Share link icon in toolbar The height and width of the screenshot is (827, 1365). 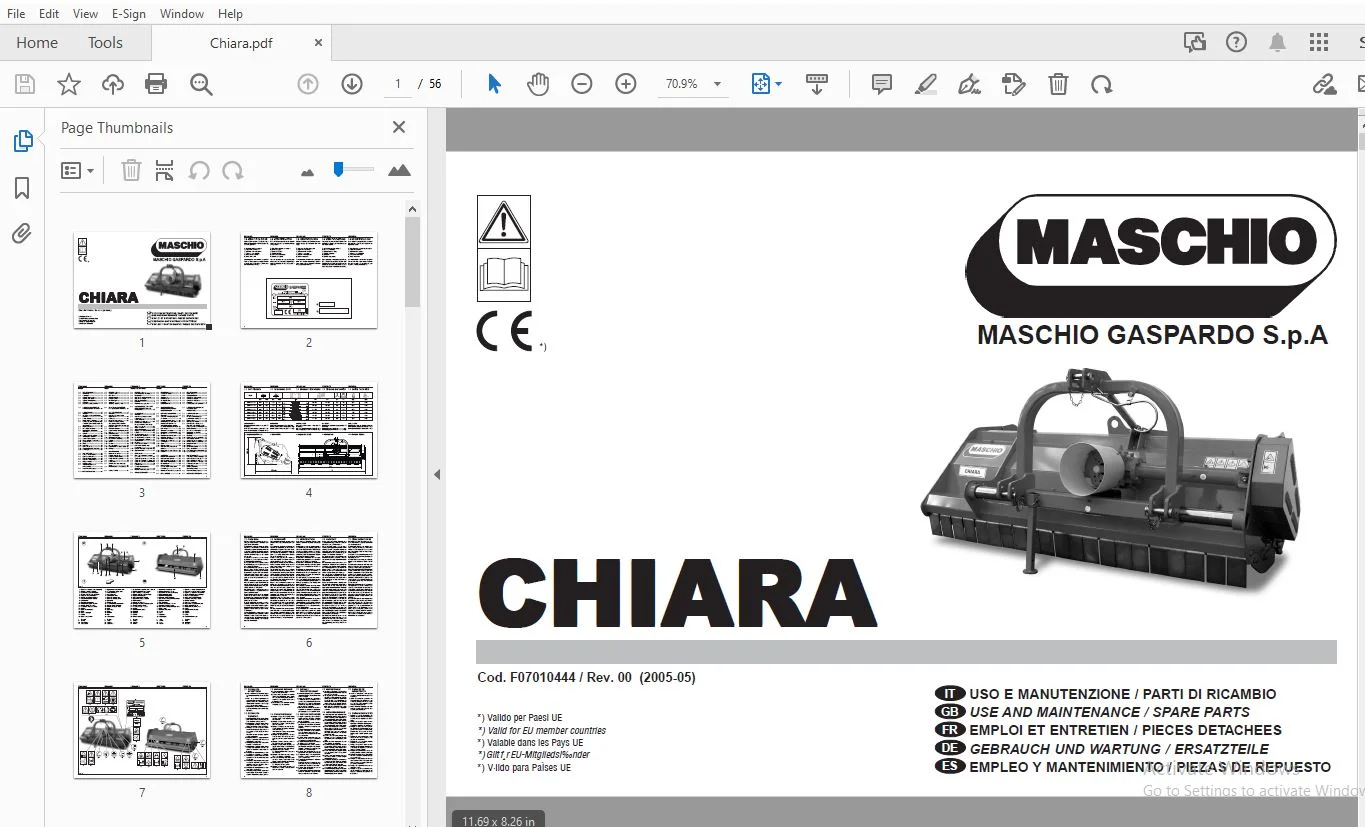(x=1325, y=85)
